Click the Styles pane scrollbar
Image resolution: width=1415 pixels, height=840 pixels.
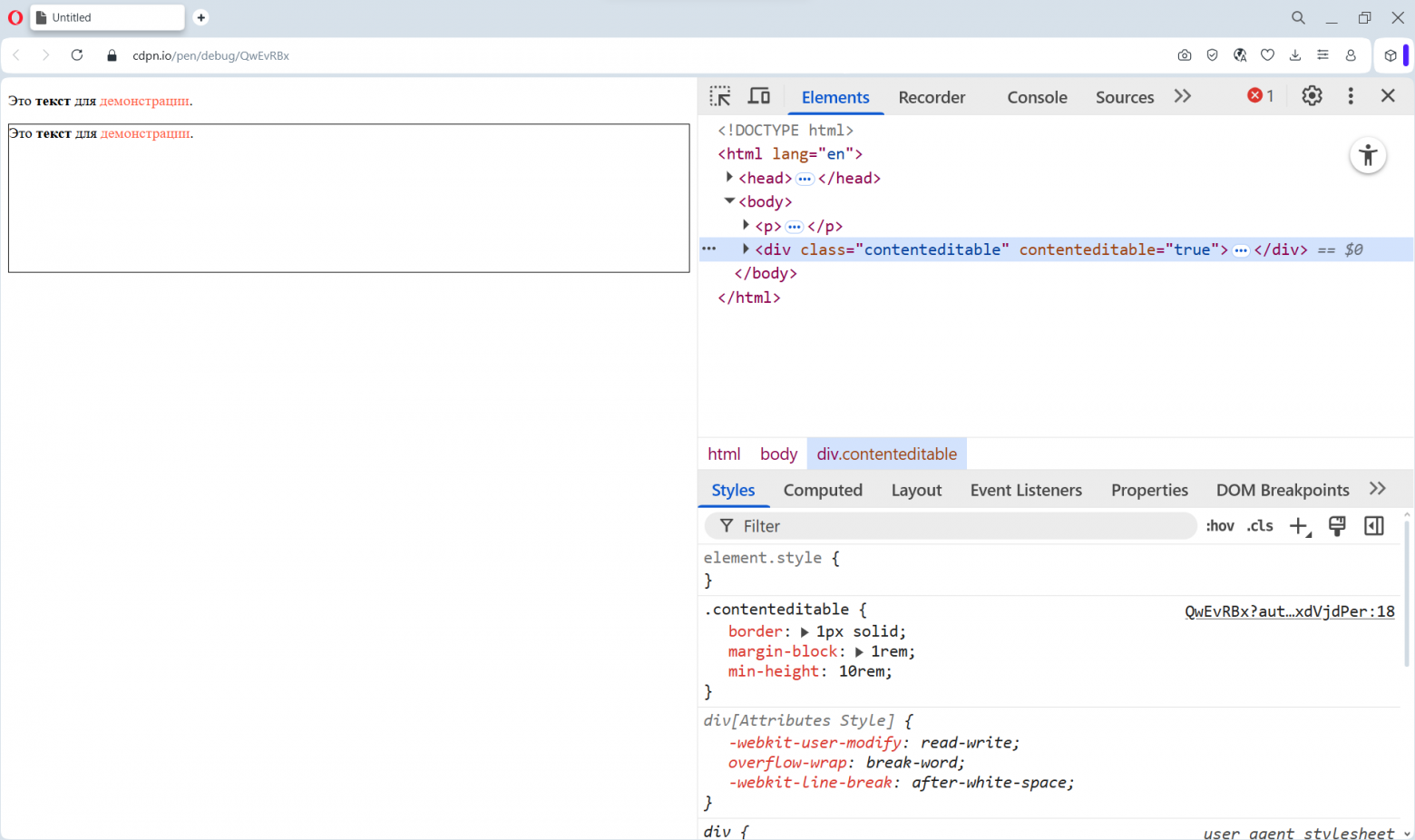(1407, 594)
